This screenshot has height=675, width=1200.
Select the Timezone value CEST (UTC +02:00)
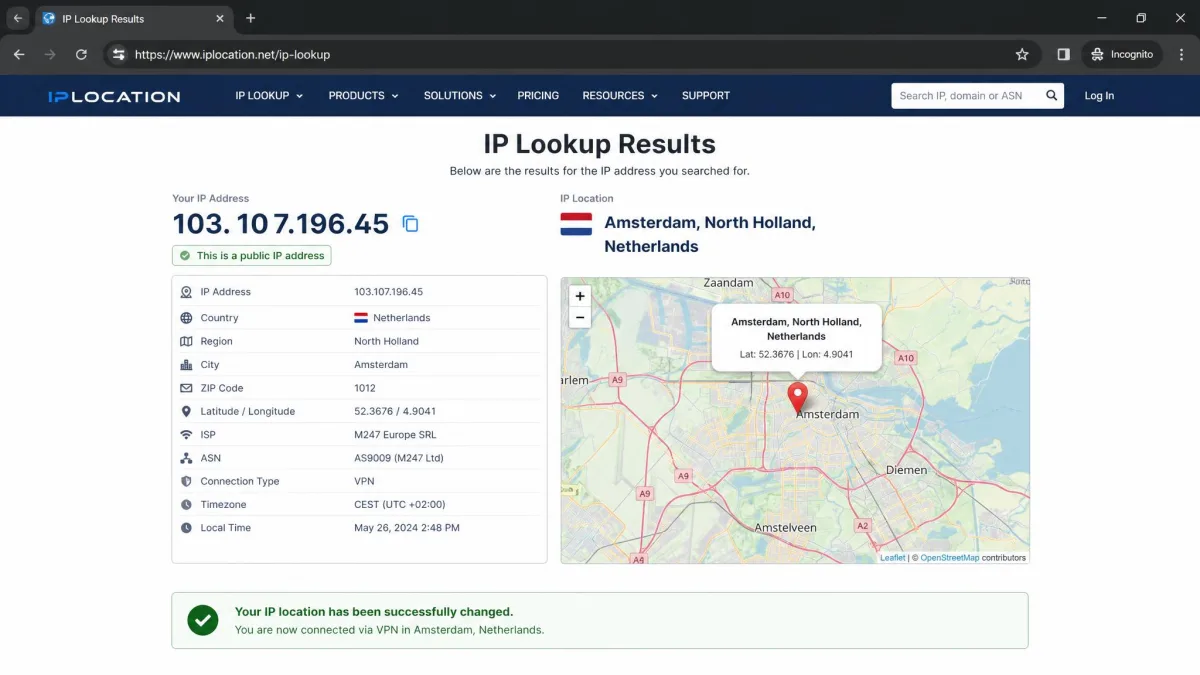tap(399, 505)
